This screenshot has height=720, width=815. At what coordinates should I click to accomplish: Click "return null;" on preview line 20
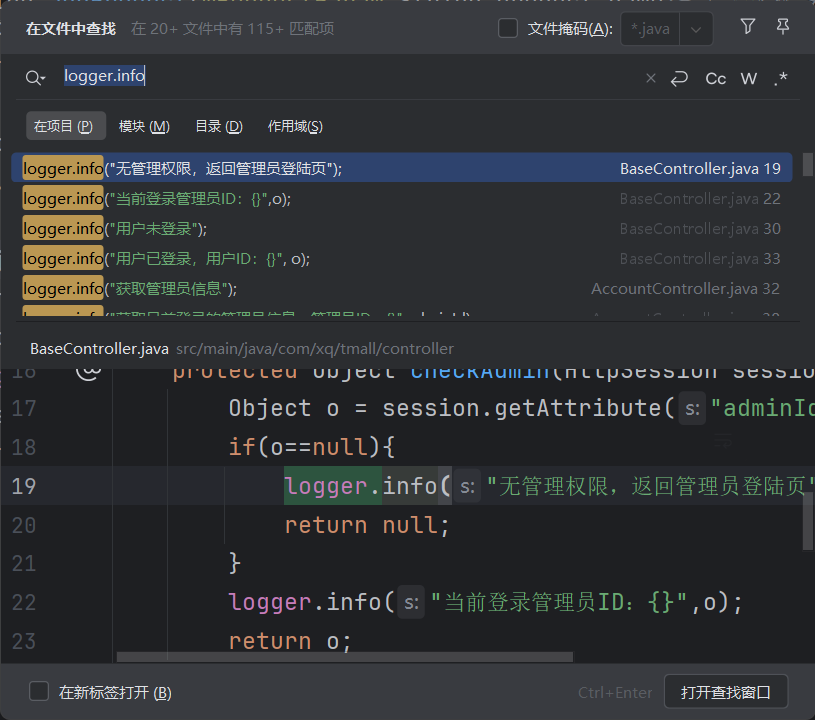pyautogui.click(x=367, y=525)
